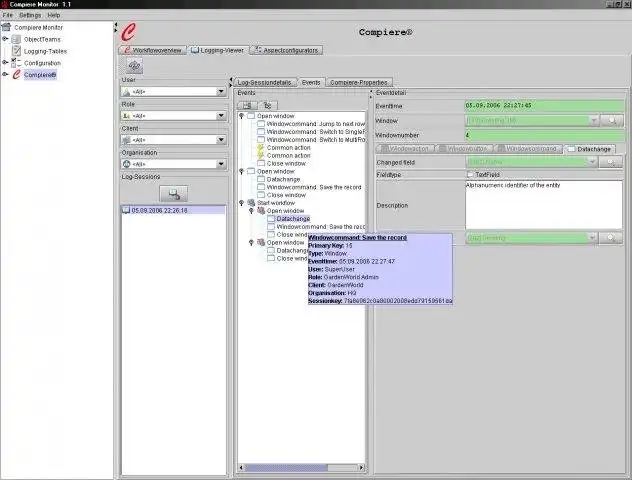Click the red Compiere icon in tree
The width and height of the screenshot is (632, 480).
coord(16,75)
